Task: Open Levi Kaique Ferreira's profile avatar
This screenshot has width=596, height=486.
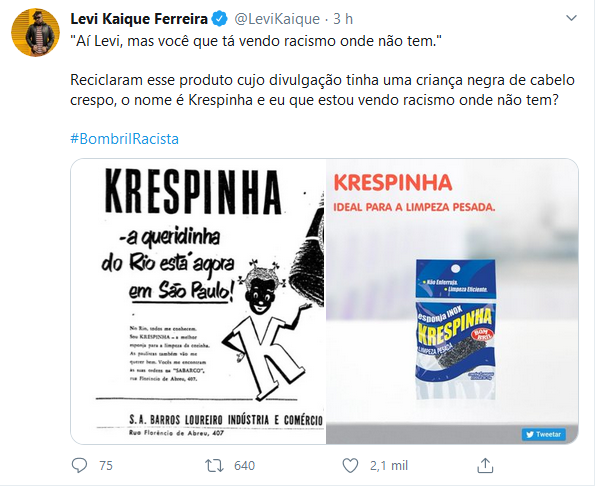Action: pyautogui.click(x=35, y=32)
